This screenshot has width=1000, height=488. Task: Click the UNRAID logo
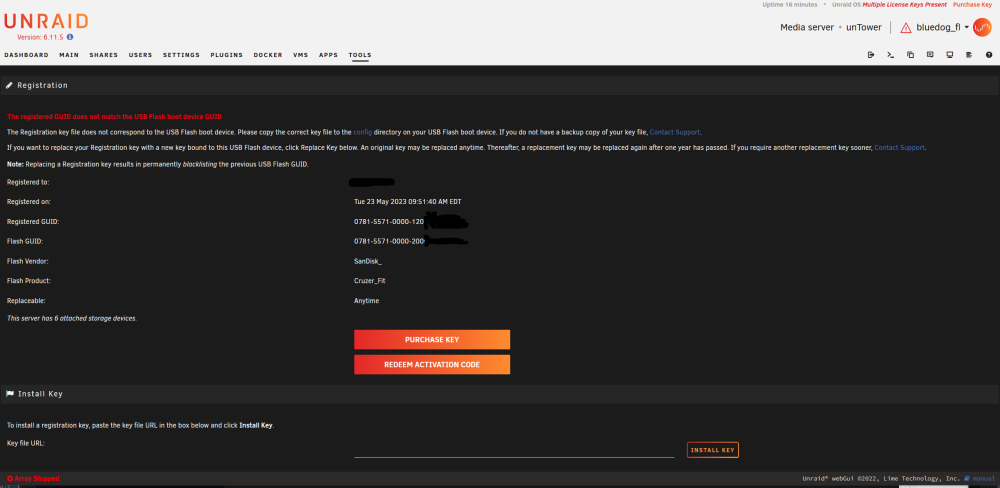pyautogui.click(x=46, y=22)
